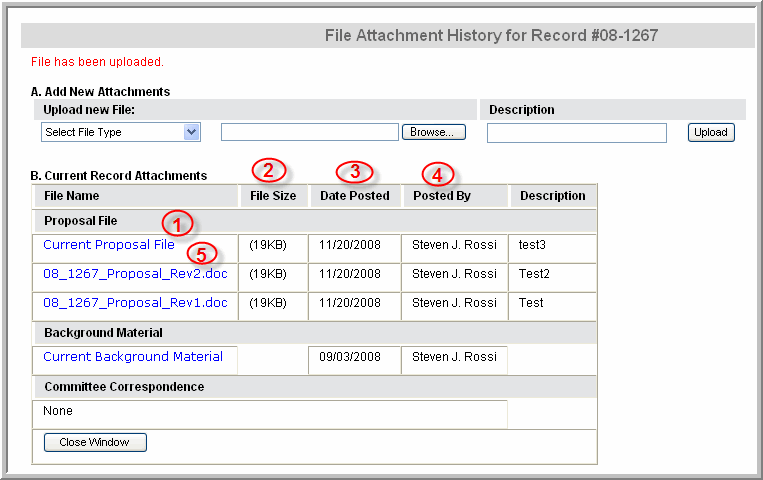763x480 pixels.
Task: Click the page title for Record #08-1267
Action: point(491,35)
